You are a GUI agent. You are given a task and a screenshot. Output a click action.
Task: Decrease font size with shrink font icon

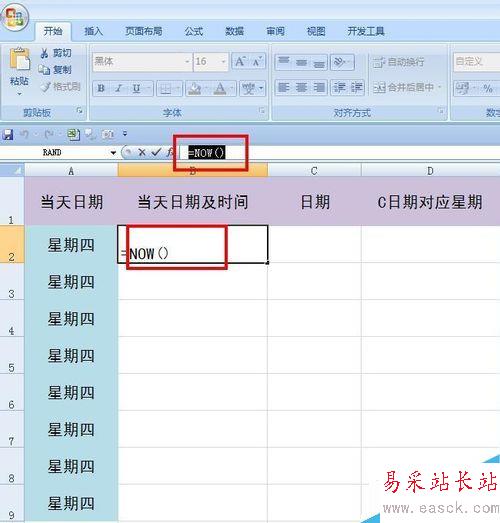(x=257, y=61)
